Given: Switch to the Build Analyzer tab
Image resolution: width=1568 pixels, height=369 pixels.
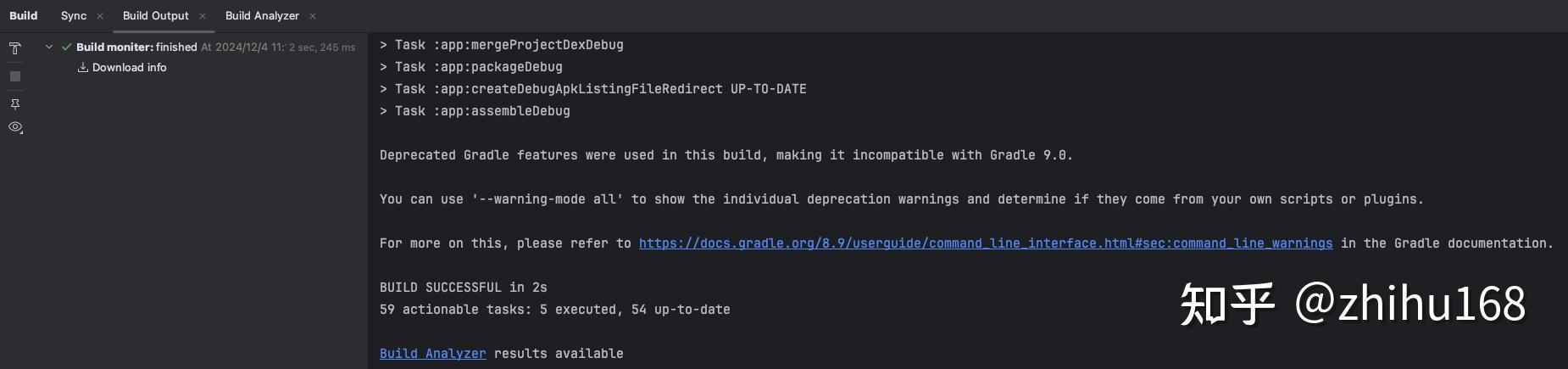Looking at the screenshot, I should coord(262,16).
